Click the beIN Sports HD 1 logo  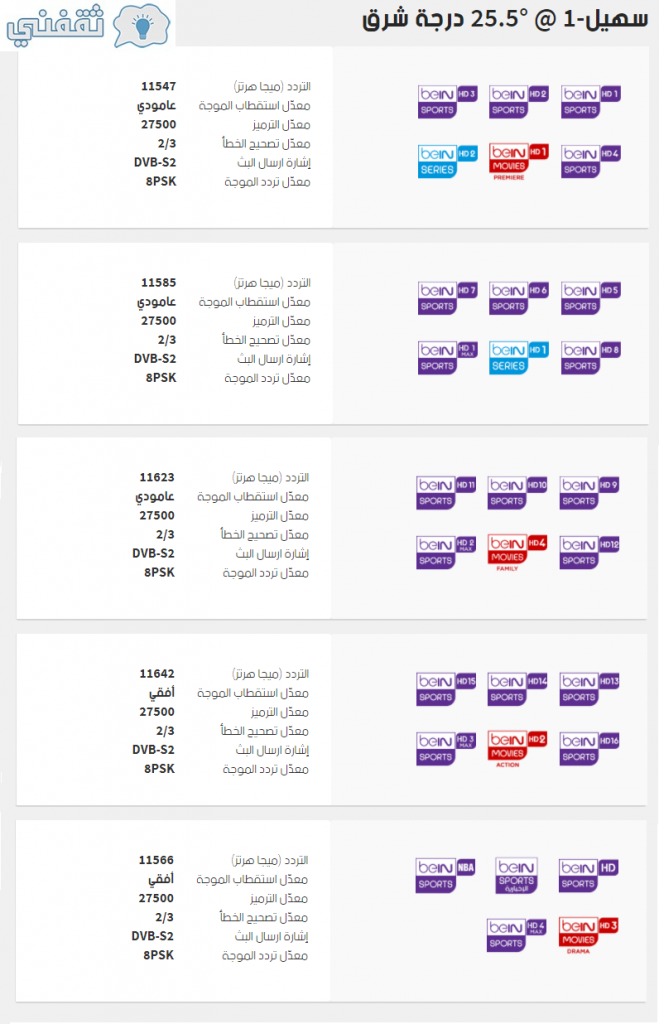pyautogui.click(x=590, y=102)
